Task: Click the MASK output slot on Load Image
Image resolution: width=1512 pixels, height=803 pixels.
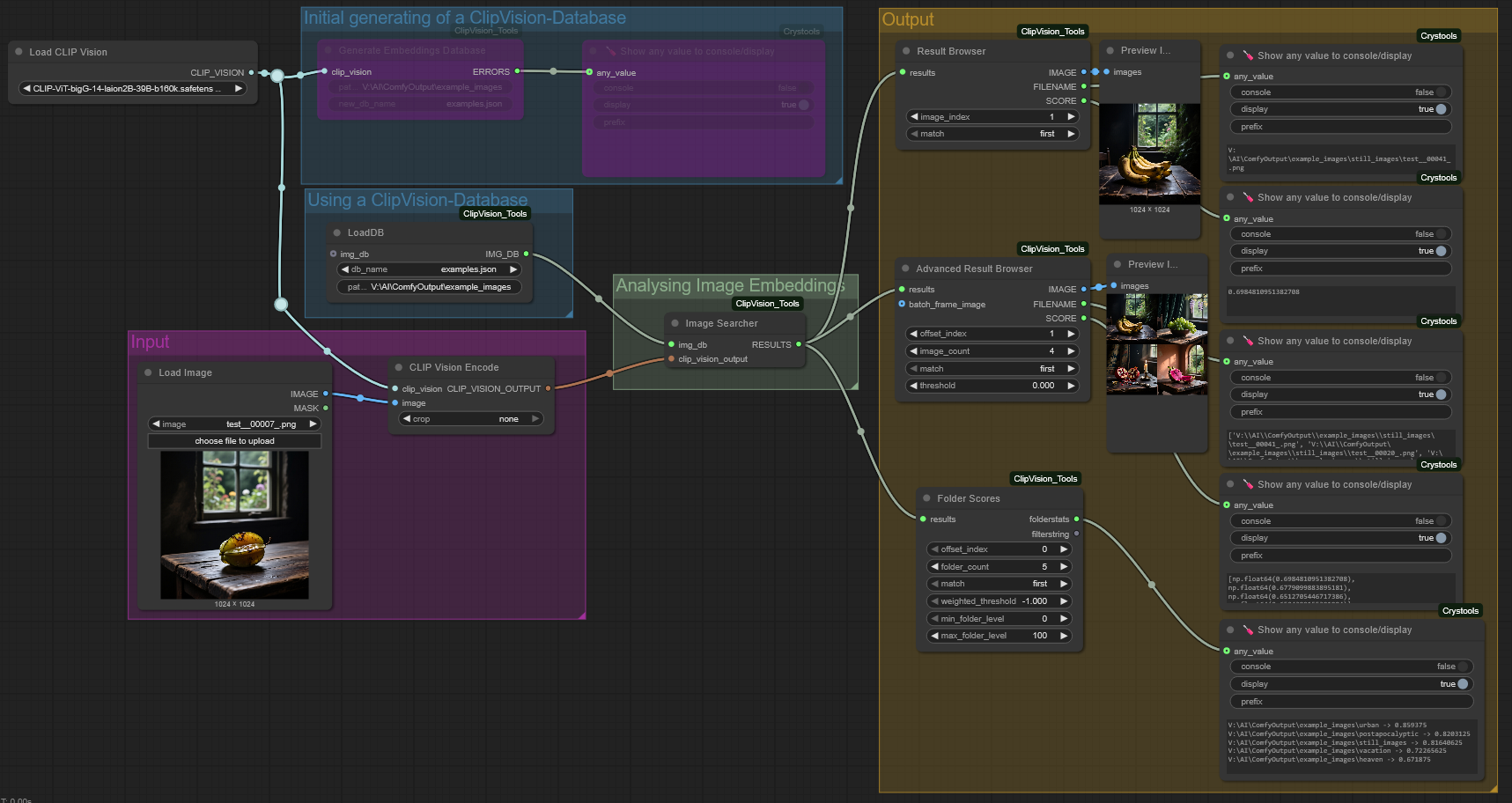Action: pos(326,408)
